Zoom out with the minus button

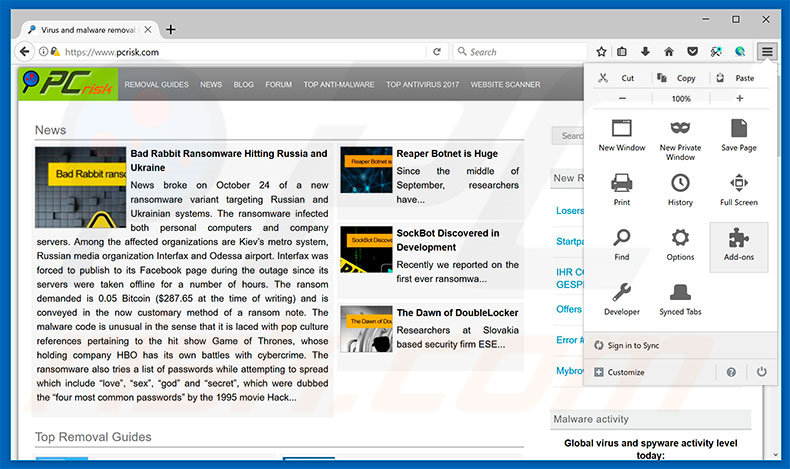tap(622, 98)
